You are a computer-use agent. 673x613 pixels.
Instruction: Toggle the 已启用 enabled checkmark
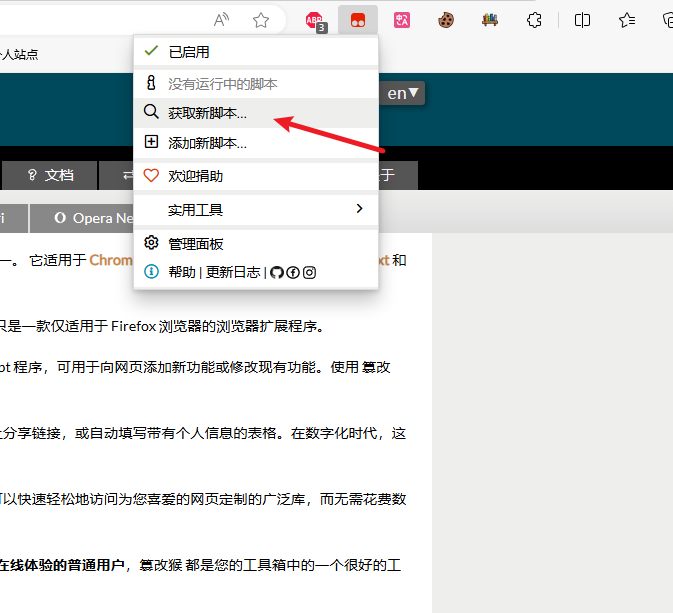(152, 51)
